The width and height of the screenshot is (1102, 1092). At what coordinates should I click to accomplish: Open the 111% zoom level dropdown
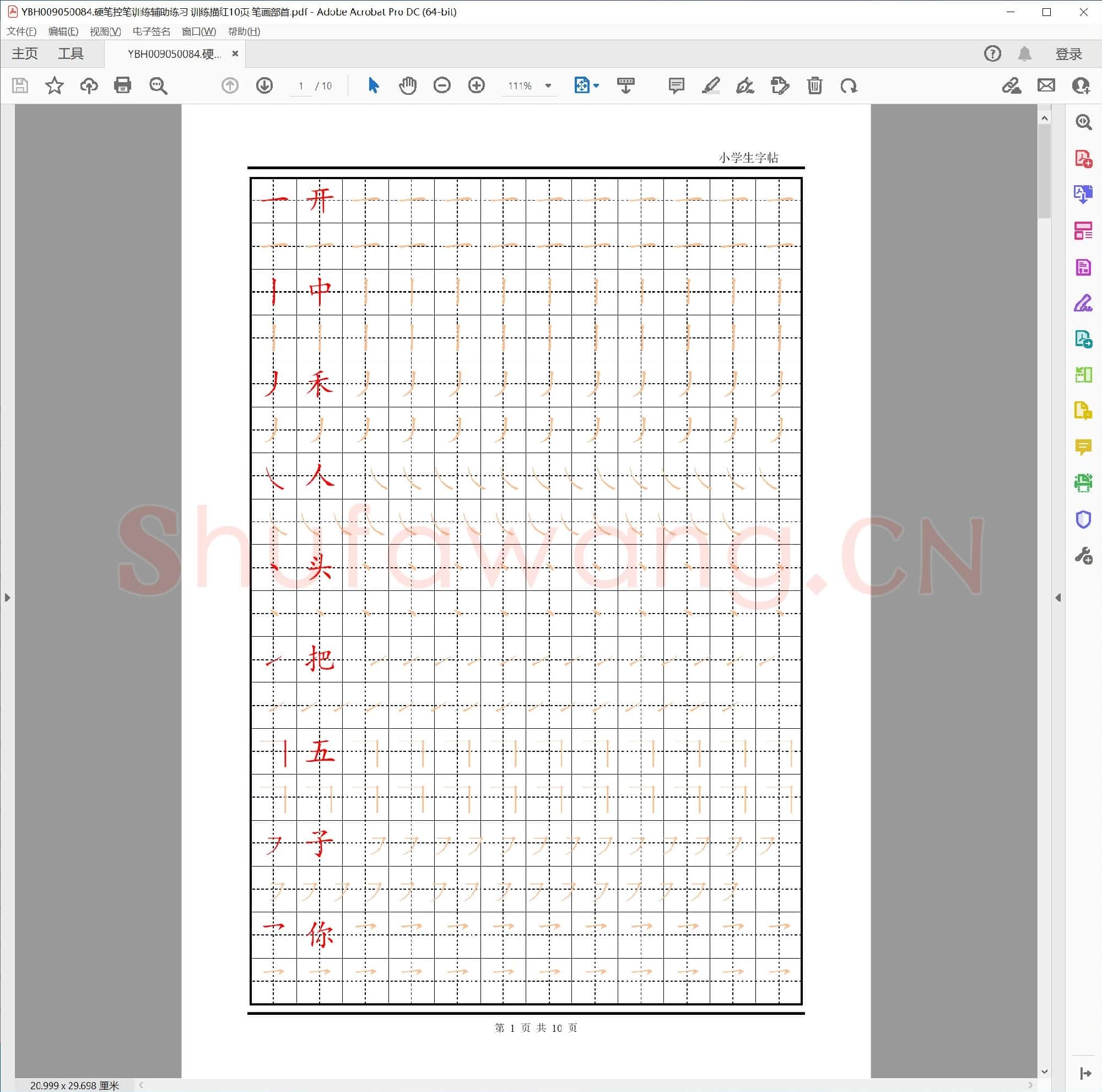tap(548, 85)
